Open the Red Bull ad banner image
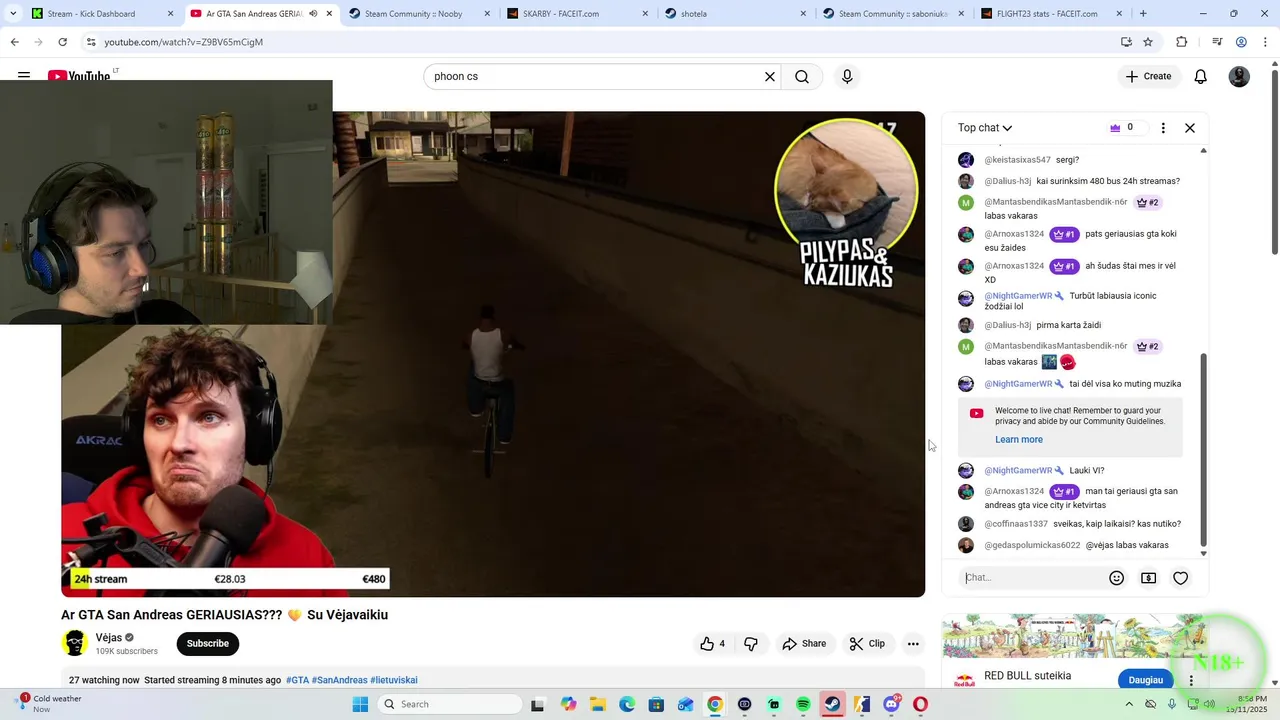Screen dimensions: 1280x720 tap(1074, 635)
